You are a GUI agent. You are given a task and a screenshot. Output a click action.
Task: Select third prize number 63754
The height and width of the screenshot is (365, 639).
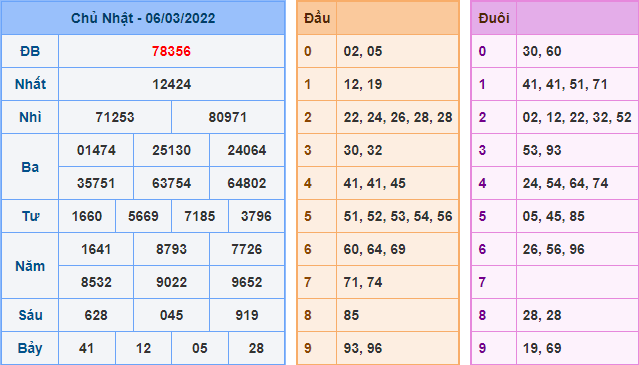tap(171, 183)
